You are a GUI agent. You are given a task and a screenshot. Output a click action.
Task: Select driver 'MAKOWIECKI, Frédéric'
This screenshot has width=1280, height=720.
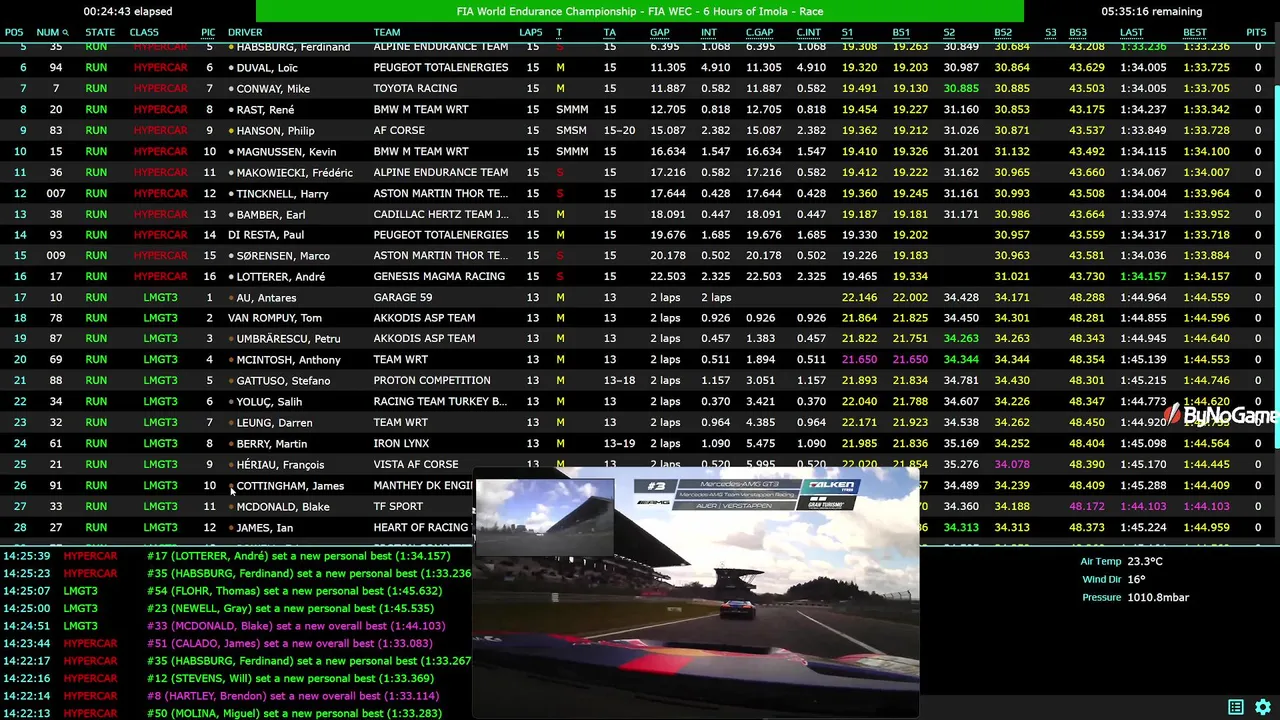pyautogui.click(x=294, y=172)
